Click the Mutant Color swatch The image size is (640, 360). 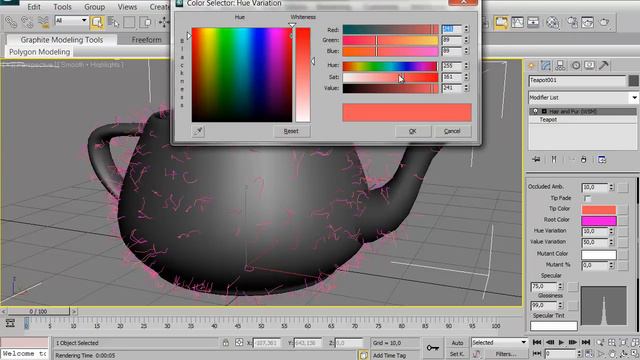598,255
